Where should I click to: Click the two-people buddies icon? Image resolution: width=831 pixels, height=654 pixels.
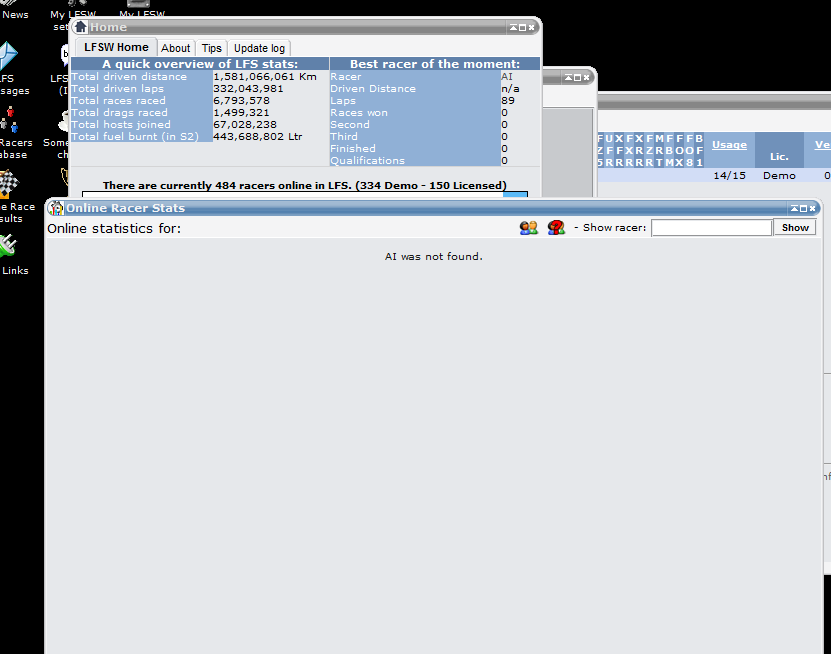[528, 228]
